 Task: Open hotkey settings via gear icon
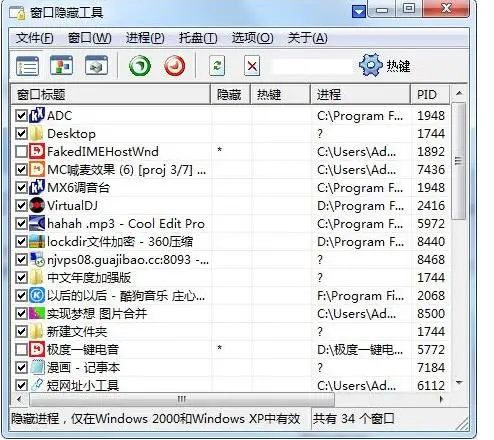tap(371, 65)
